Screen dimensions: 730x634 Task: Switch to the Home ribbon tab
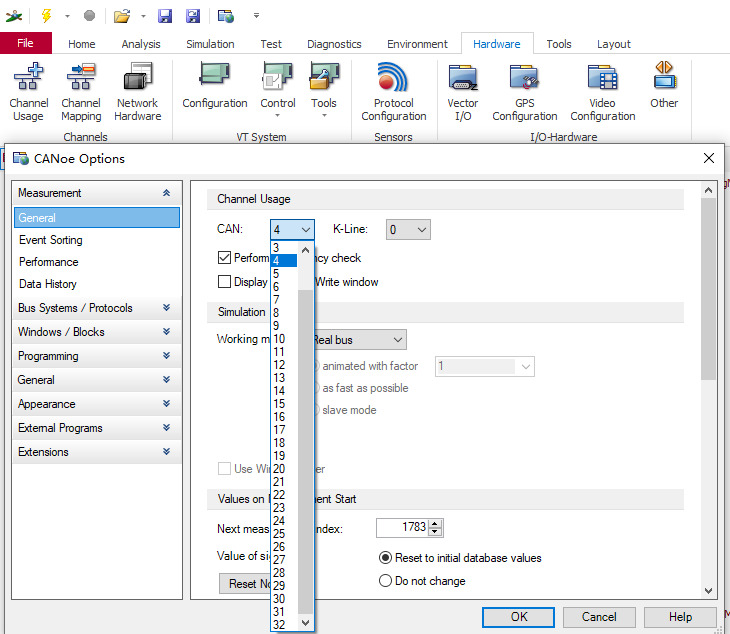(x=81, y=44)
